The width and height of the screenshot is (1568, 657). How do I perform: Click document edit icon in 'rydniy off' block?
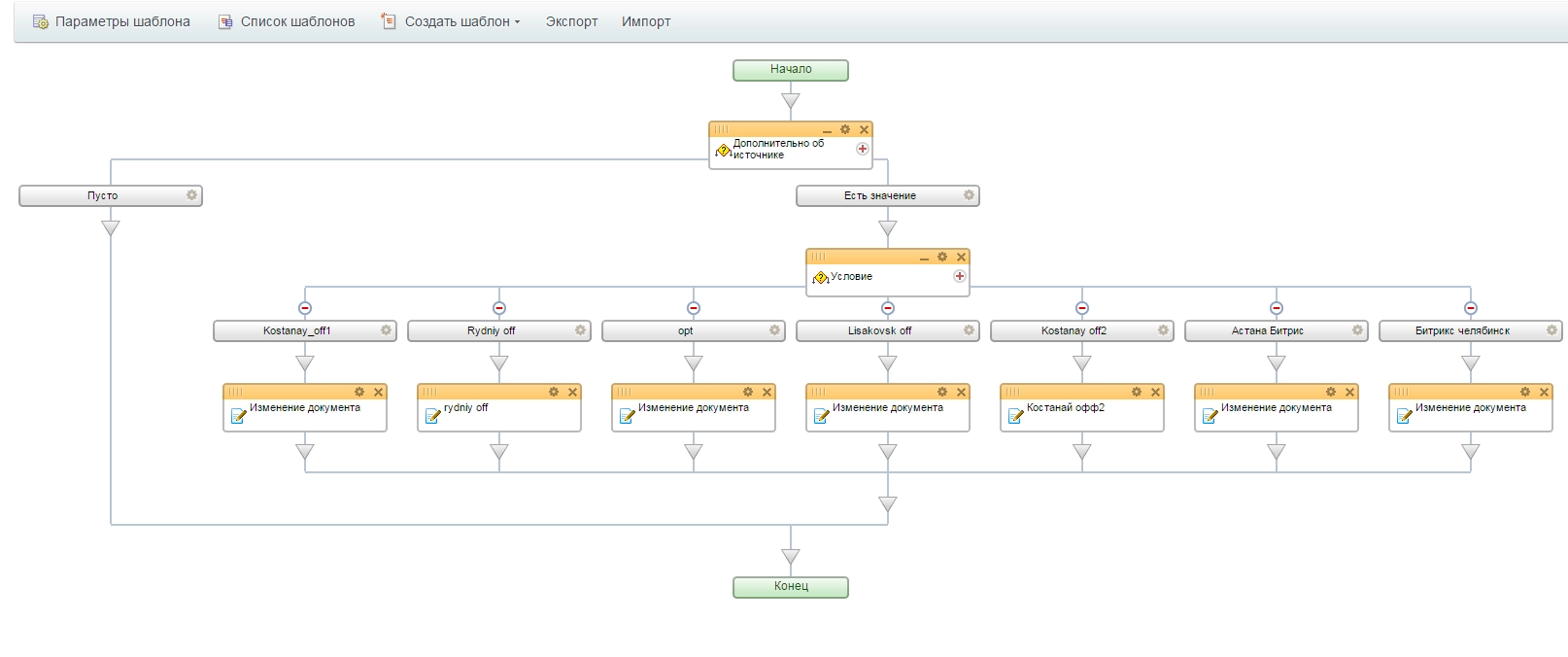click(x=433, y=416)
